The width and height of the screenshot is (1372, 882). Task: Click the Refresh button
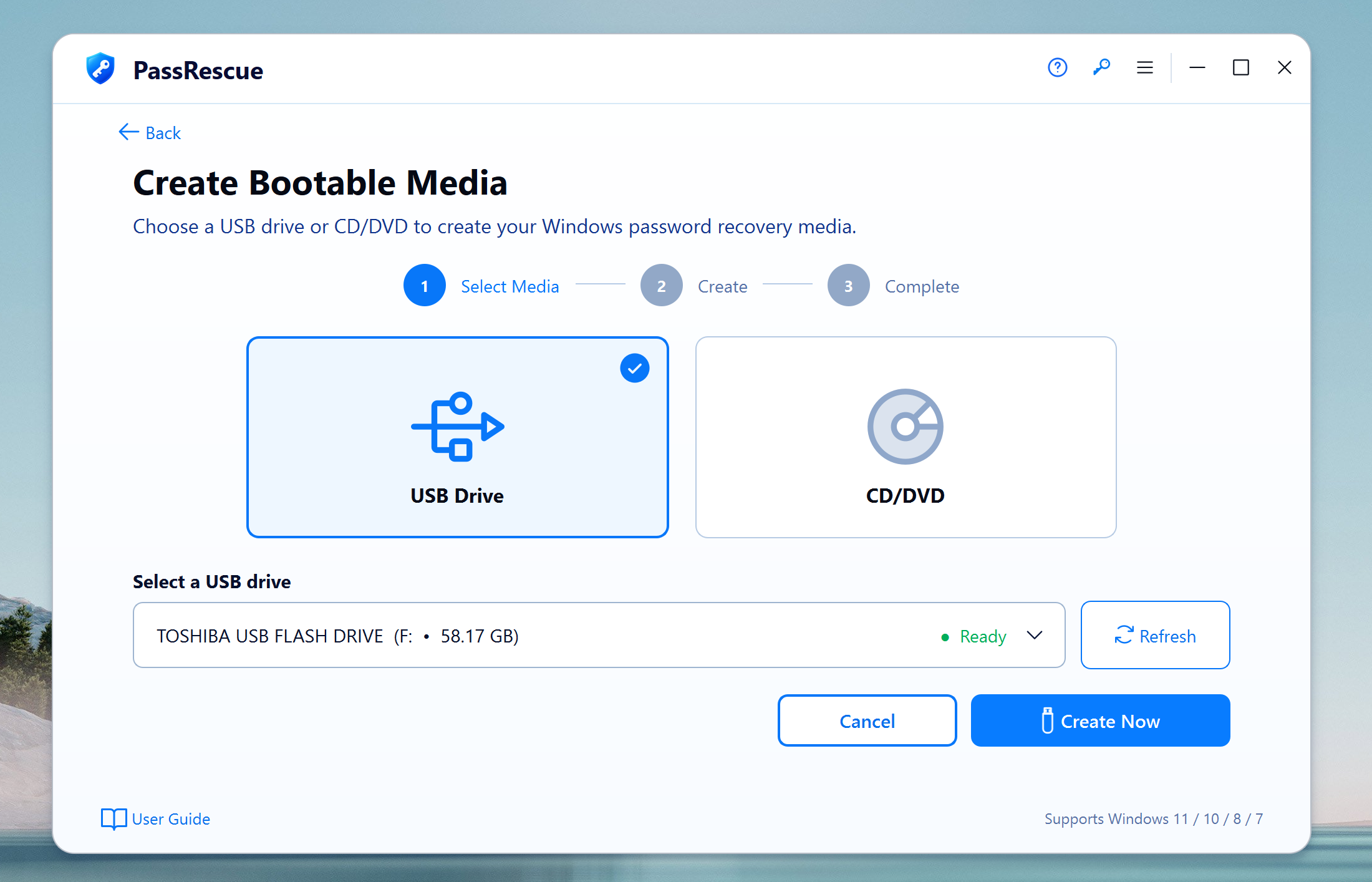point(1155,635)
